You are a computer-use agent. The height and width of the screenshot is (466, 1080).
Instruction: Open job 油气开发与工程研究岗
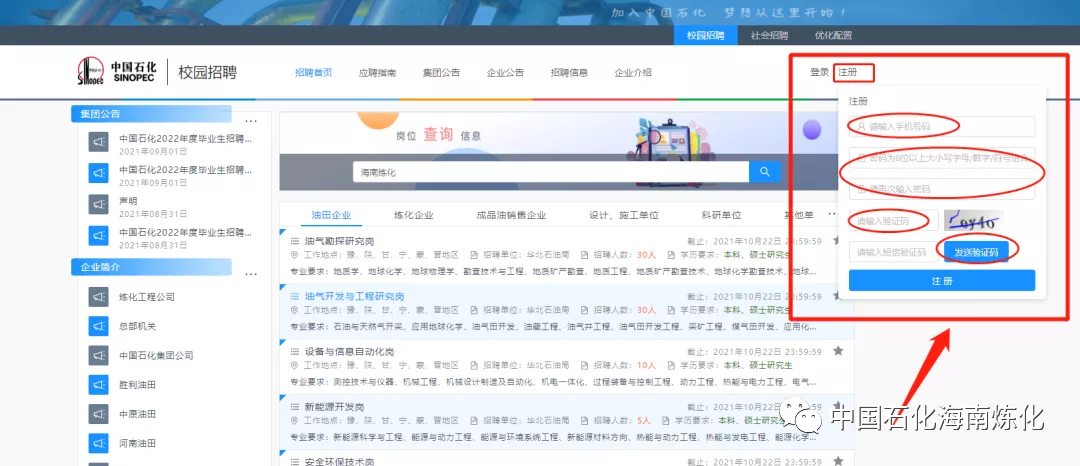(x=354, y=297)
